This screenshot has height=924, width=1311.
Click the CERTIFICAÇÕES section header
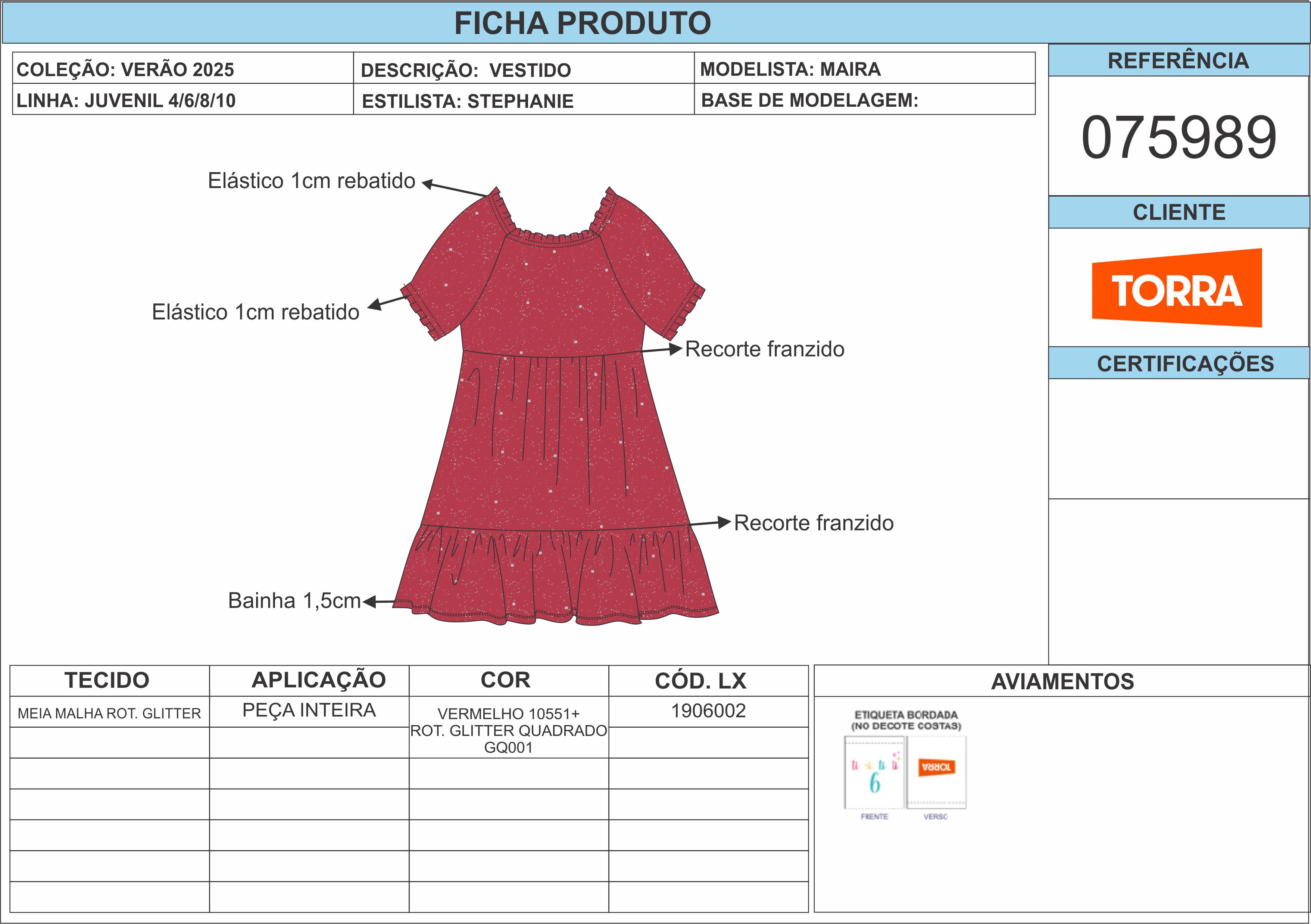point(1185,364)
